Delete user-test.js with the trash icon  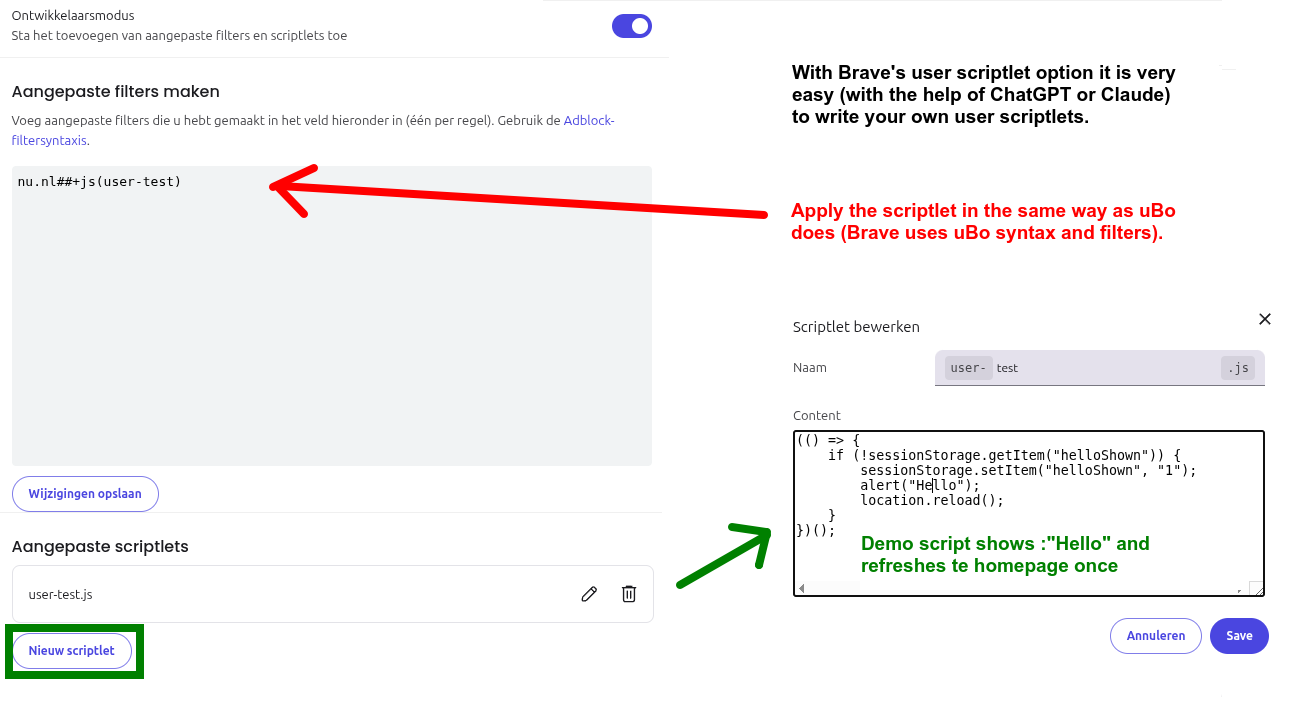(629, 594)
